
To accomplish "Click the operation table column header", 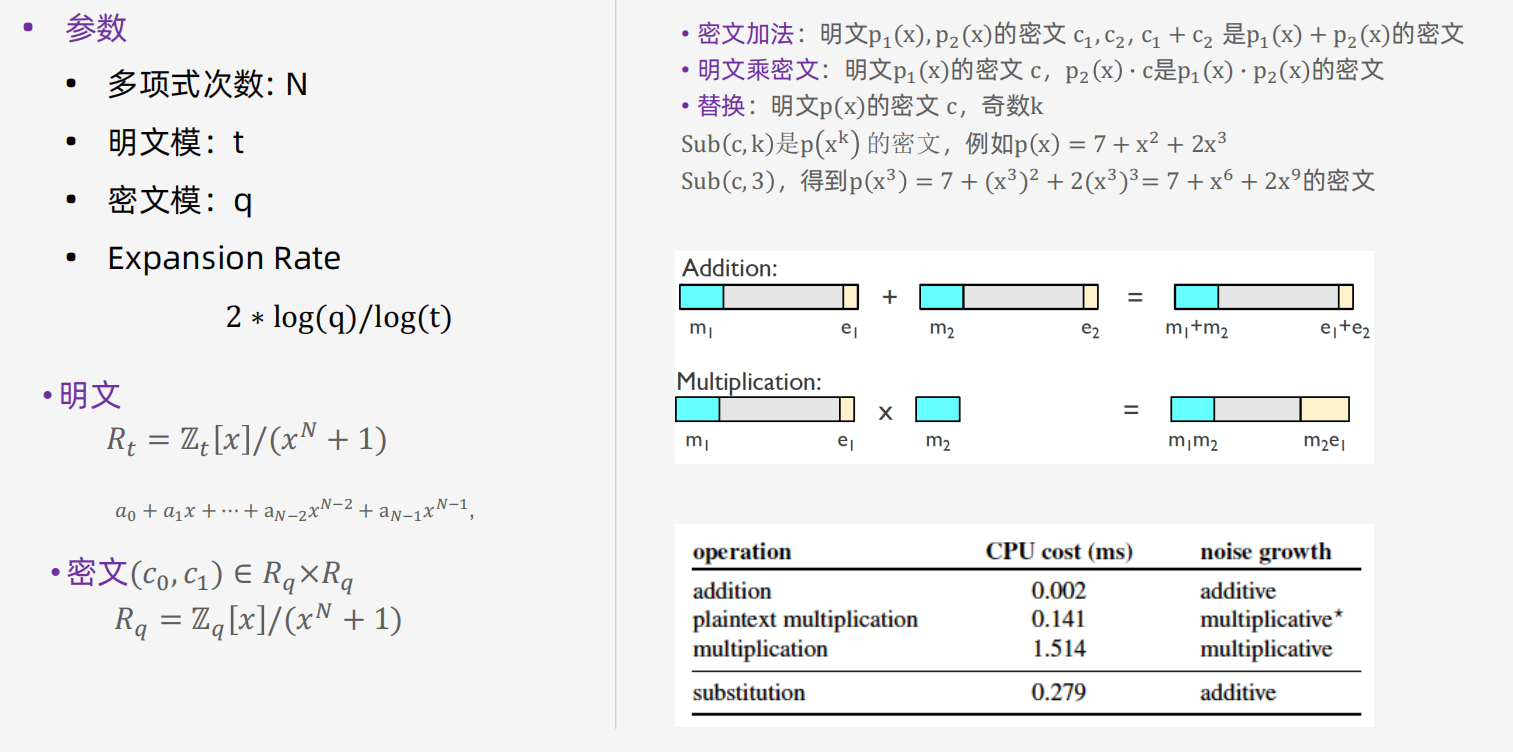I will click(x=741, y=552).
